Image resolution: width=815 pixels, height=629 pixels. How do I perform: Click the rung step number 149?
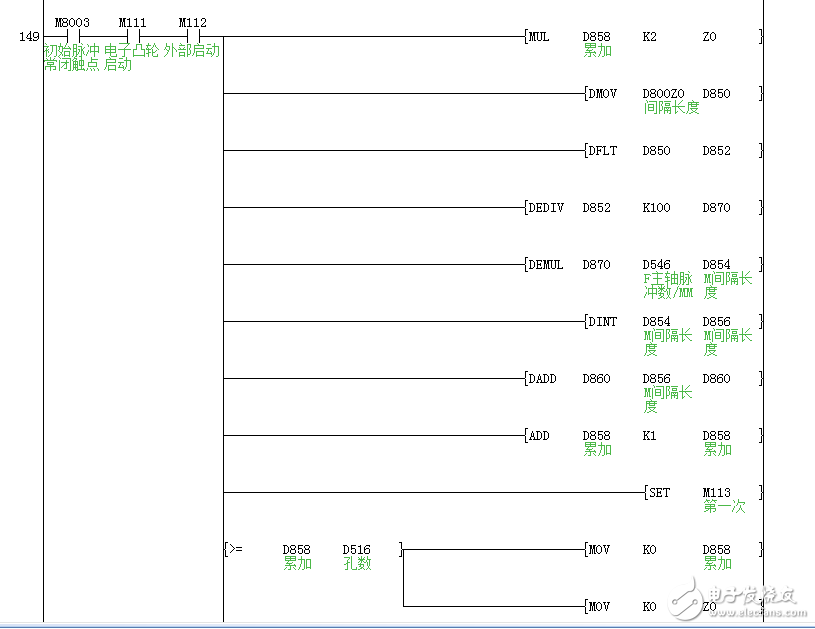29,36
